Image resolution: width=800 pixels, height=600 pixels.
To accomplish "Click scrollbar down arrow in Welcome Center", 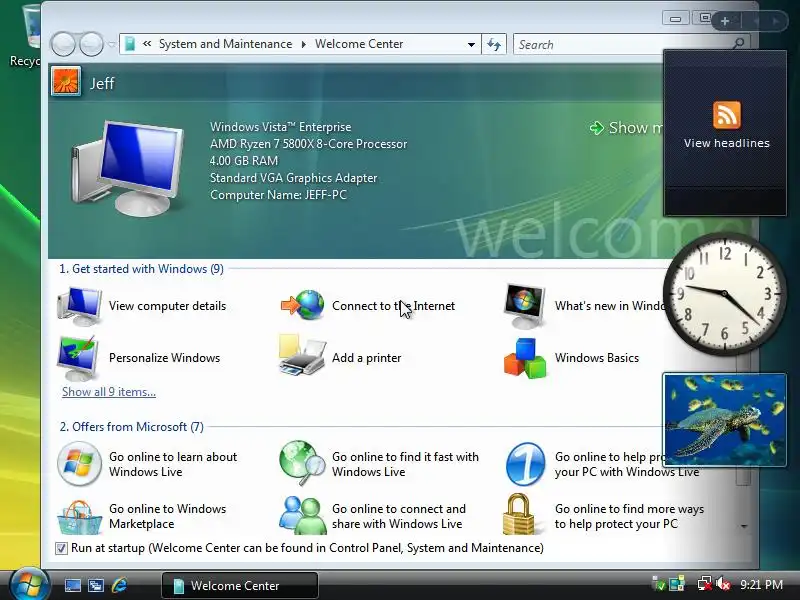I will click(x=744, y=526).
